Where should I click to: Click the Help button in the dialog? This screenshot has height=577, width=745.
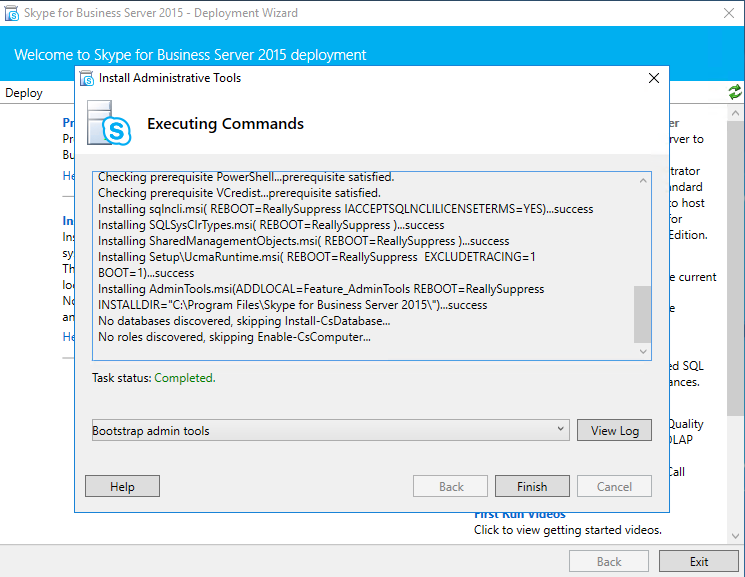click(x=122, y=486)
